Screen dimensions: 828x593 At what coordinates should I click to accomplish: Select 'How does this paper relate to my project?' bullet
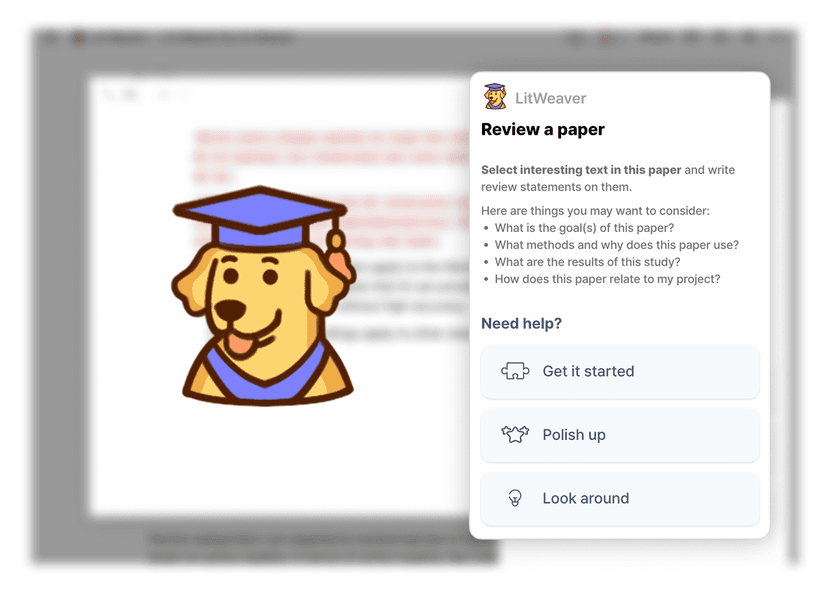(607, 279)
